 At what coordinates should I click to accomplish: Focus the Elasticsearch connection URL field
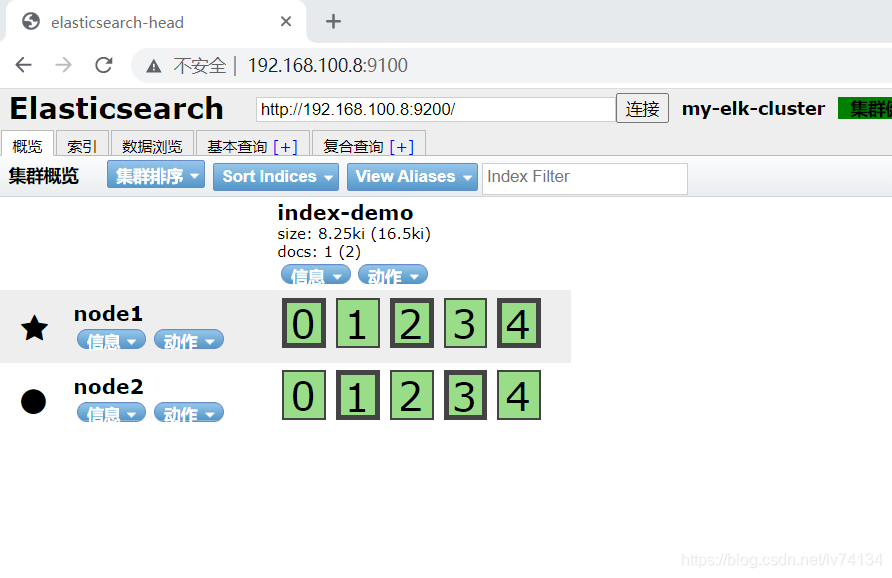pyautogui.click(x=436, y=109)
